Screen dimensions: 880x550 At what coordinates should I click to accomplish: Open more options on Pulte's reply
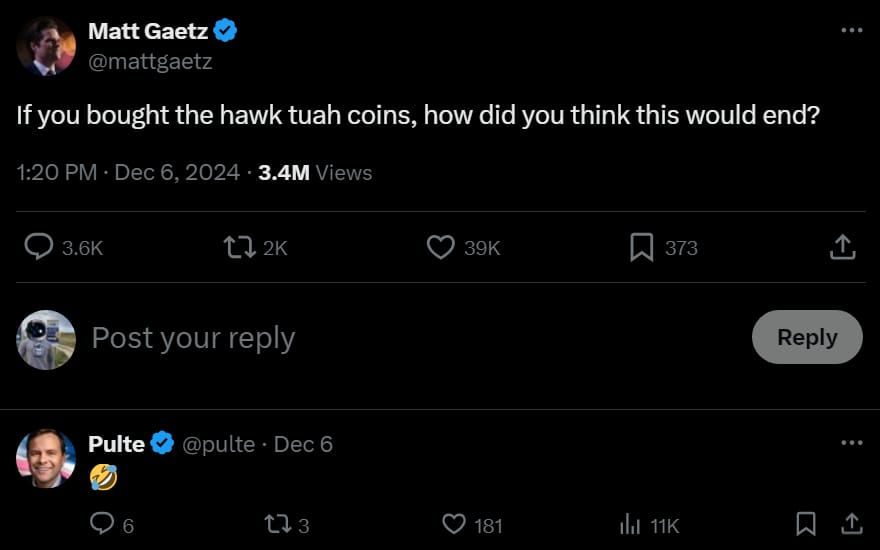[x=851, y=443]
